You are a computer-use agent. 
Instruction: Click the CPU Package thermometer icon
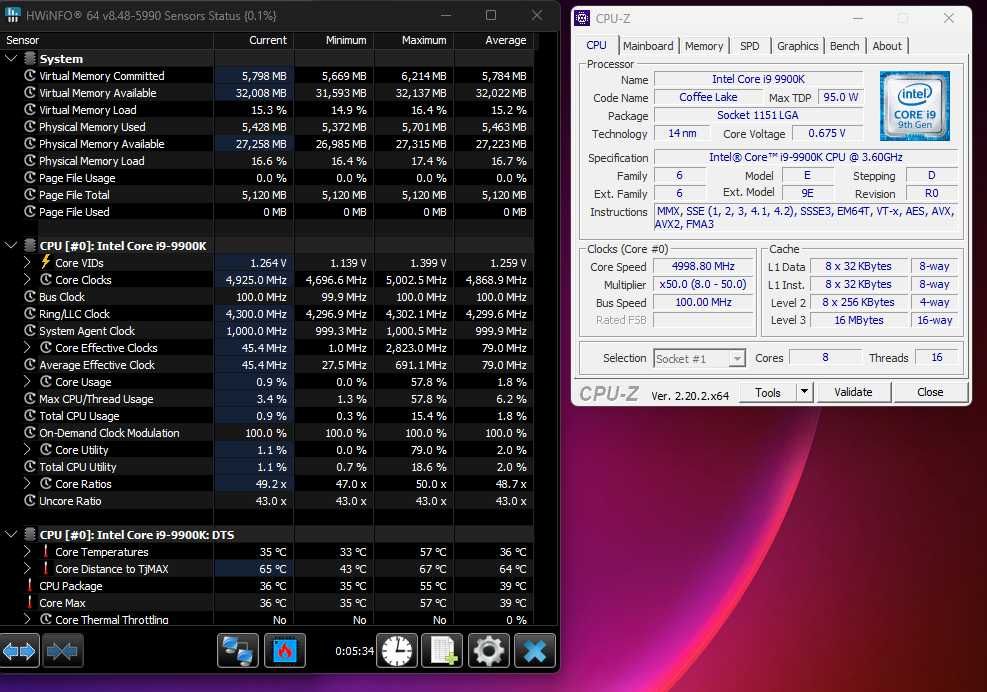(30, 585)
